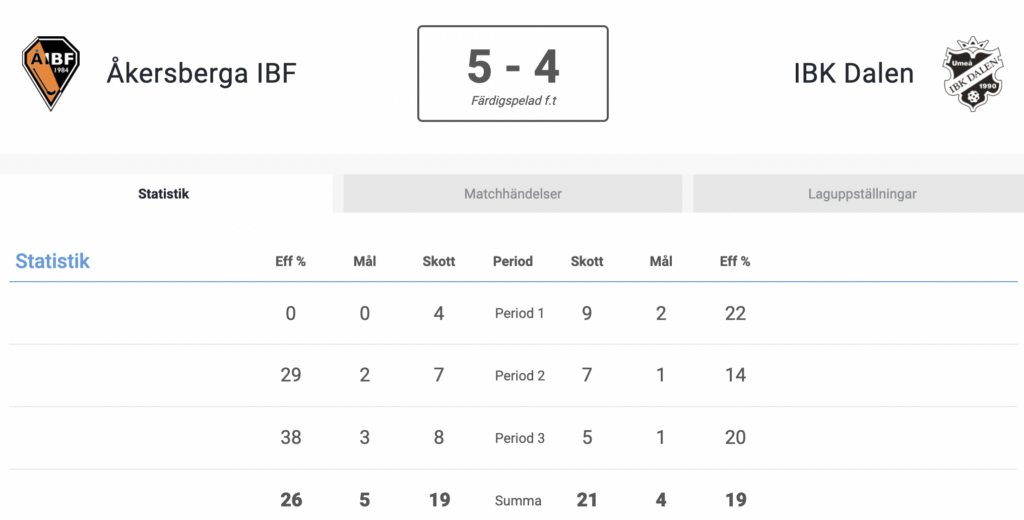
Task: Switch to the Matchhändelser tab
Action: pos(513,193)
